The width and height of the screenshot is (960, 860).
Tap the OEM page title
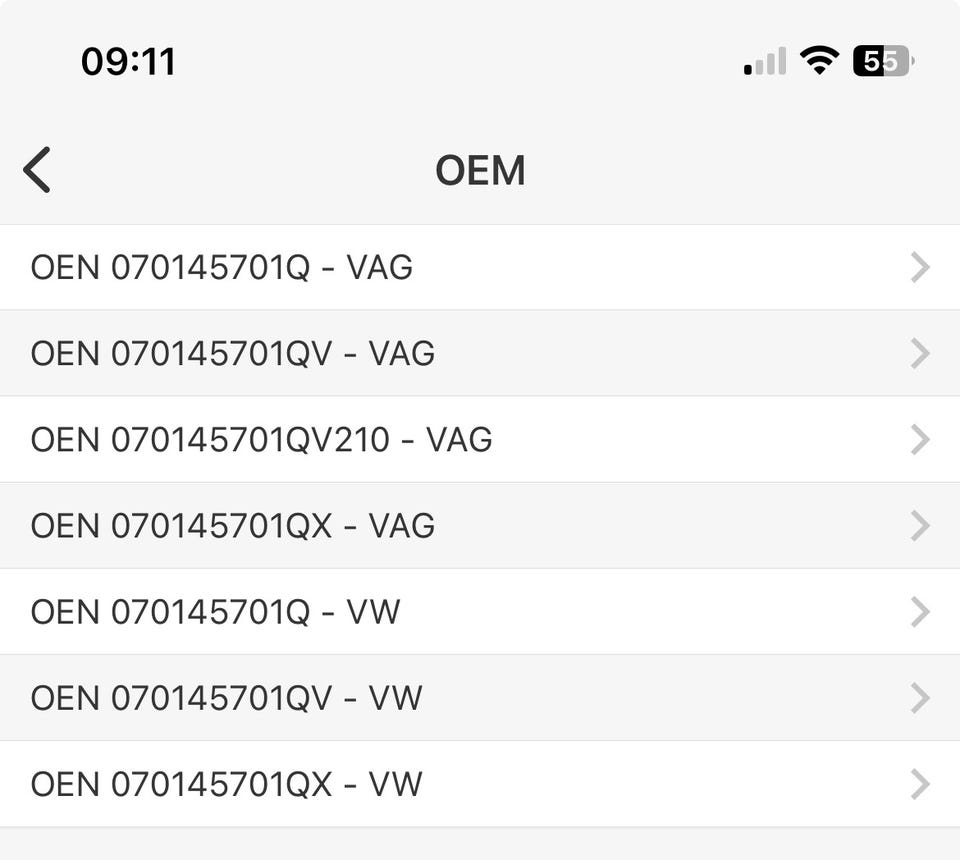click(x=480, y=170)
